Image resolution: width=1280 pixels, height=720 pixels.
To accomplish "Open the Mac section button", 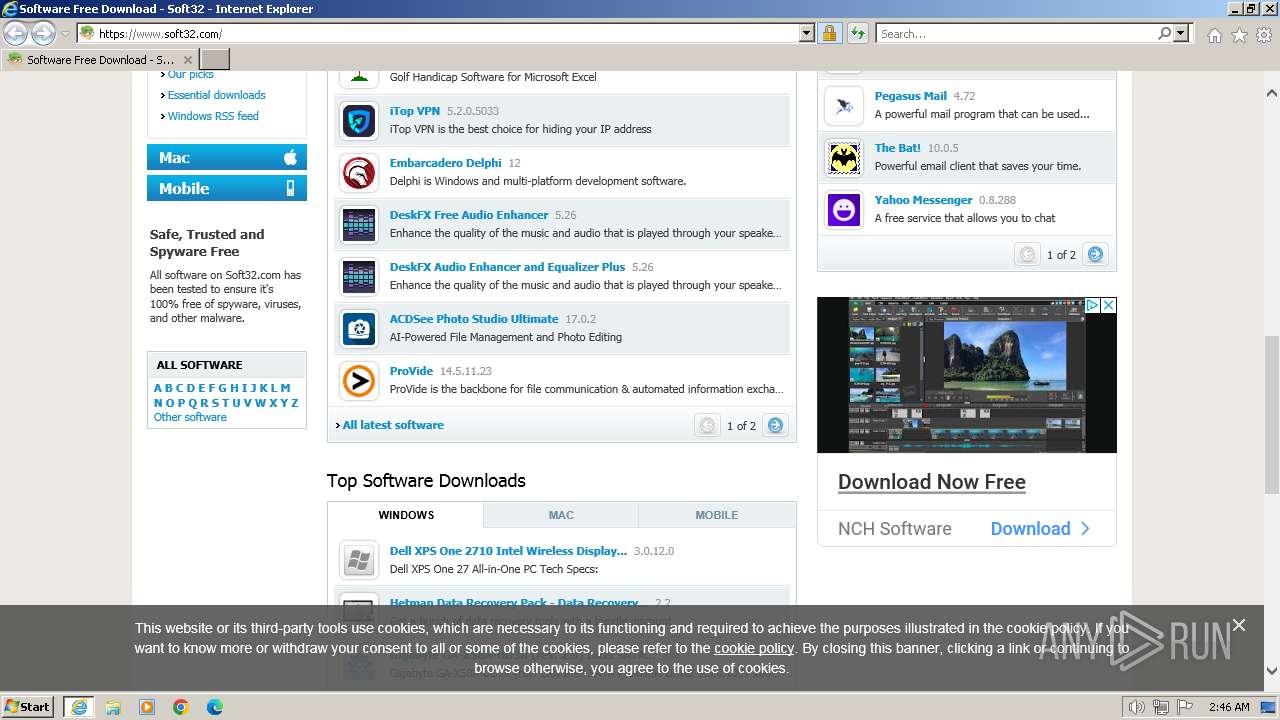I will [x=227, y=158].
